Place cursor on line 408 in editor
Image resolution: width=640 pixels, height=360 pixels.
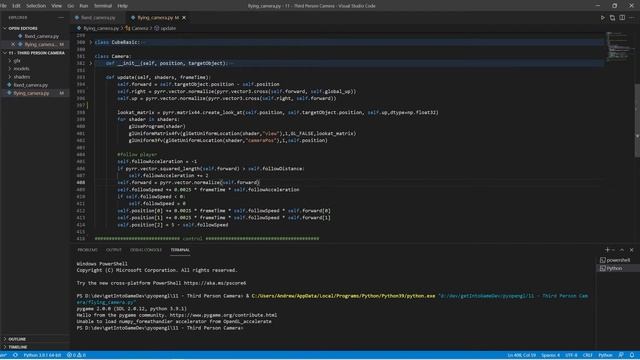coord(188,182)
